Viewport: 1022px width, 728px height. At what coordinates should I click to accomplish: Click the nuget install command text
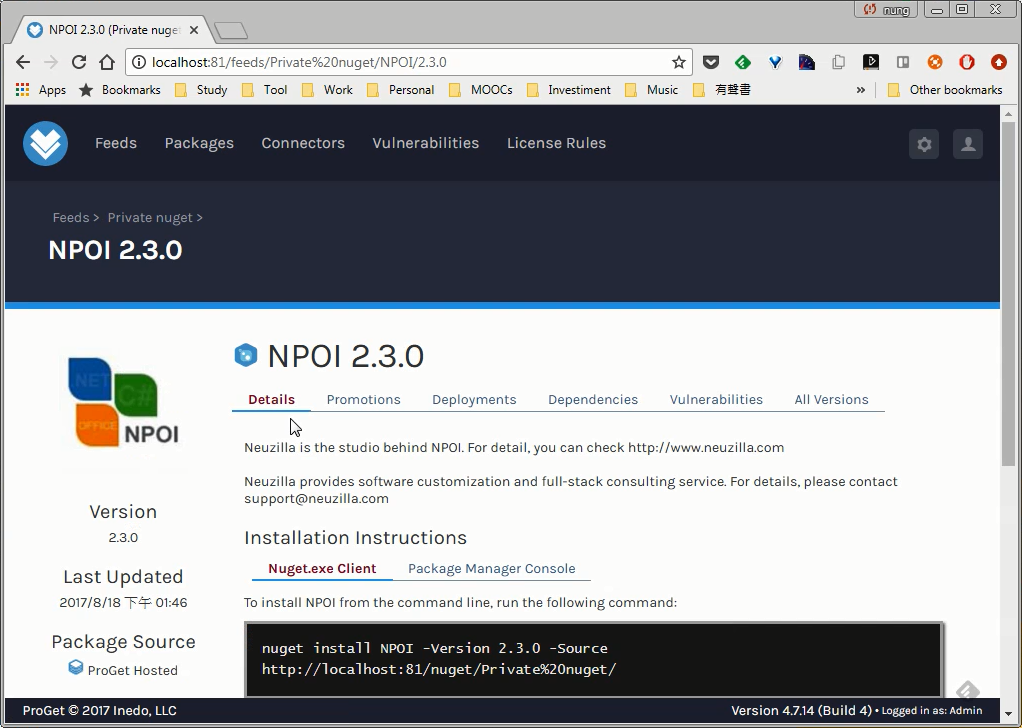(439, 658)
